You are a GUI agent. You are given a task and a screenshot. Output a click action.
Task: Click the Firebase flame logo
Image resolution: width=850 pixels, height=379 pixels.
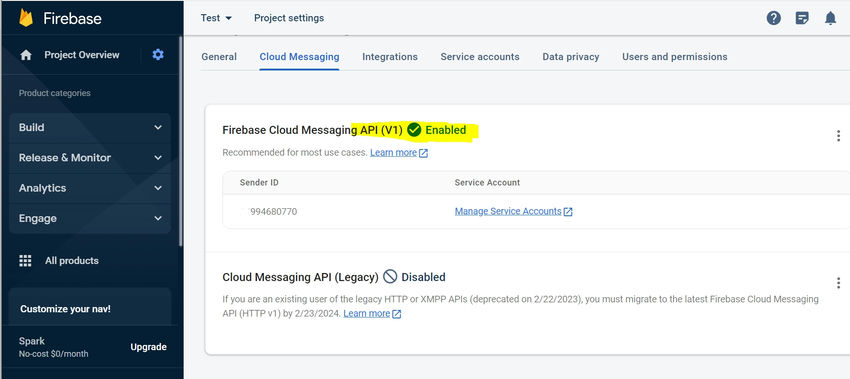(26, 18)
